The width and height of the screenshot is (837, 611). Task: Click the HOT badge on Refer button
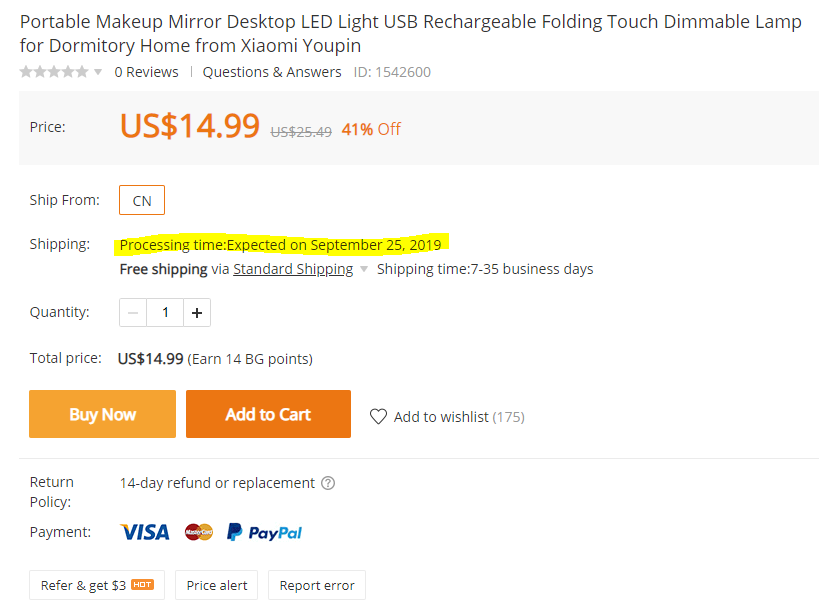pyautogui.click(x=142, y=584)
